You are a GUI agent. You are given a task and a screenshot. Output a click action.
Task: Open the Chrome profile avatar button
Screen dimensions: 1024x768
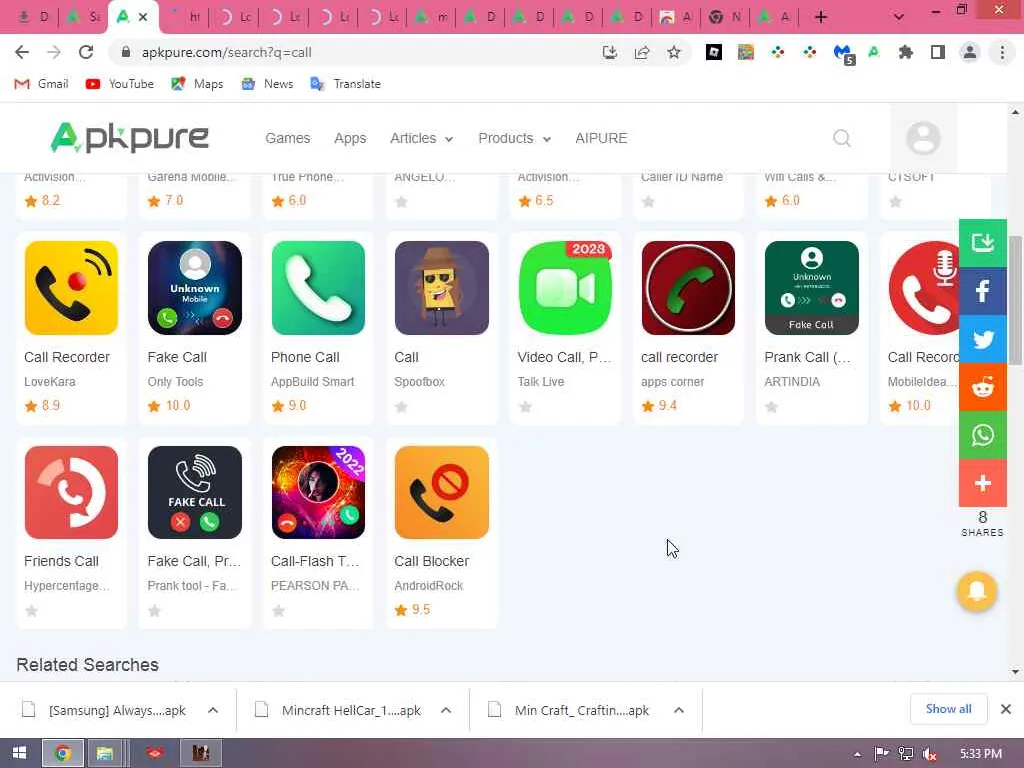tap(970, 52)
